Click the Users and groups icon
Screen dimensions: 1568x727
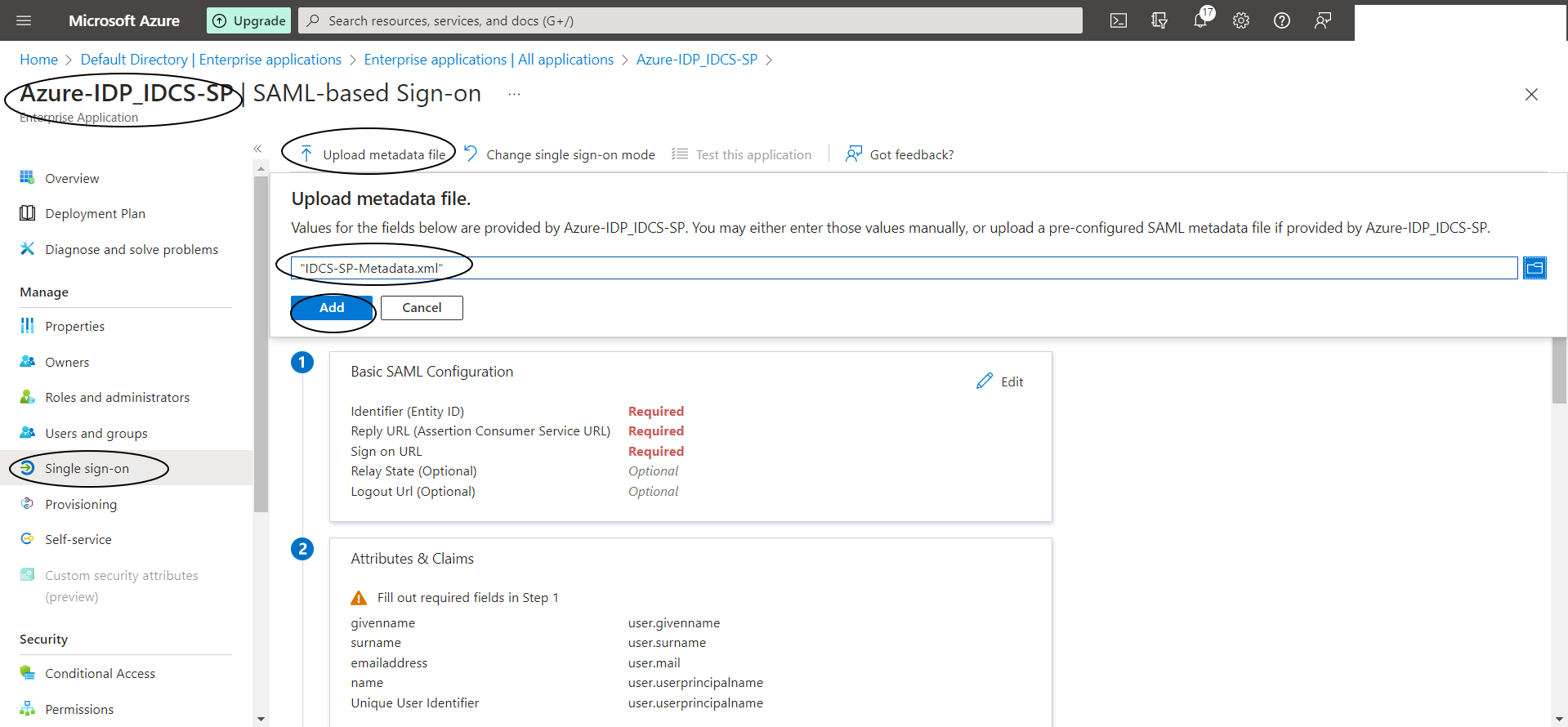tap(27, 433)
